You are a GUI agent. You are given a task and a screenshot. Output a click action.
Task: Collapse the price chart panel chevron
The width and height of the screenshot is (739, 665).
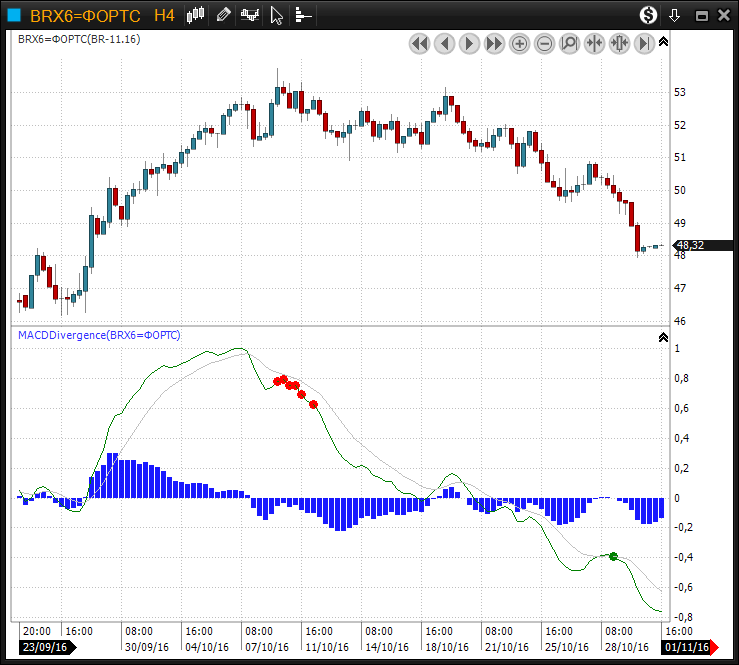click(x=663, y=41)
